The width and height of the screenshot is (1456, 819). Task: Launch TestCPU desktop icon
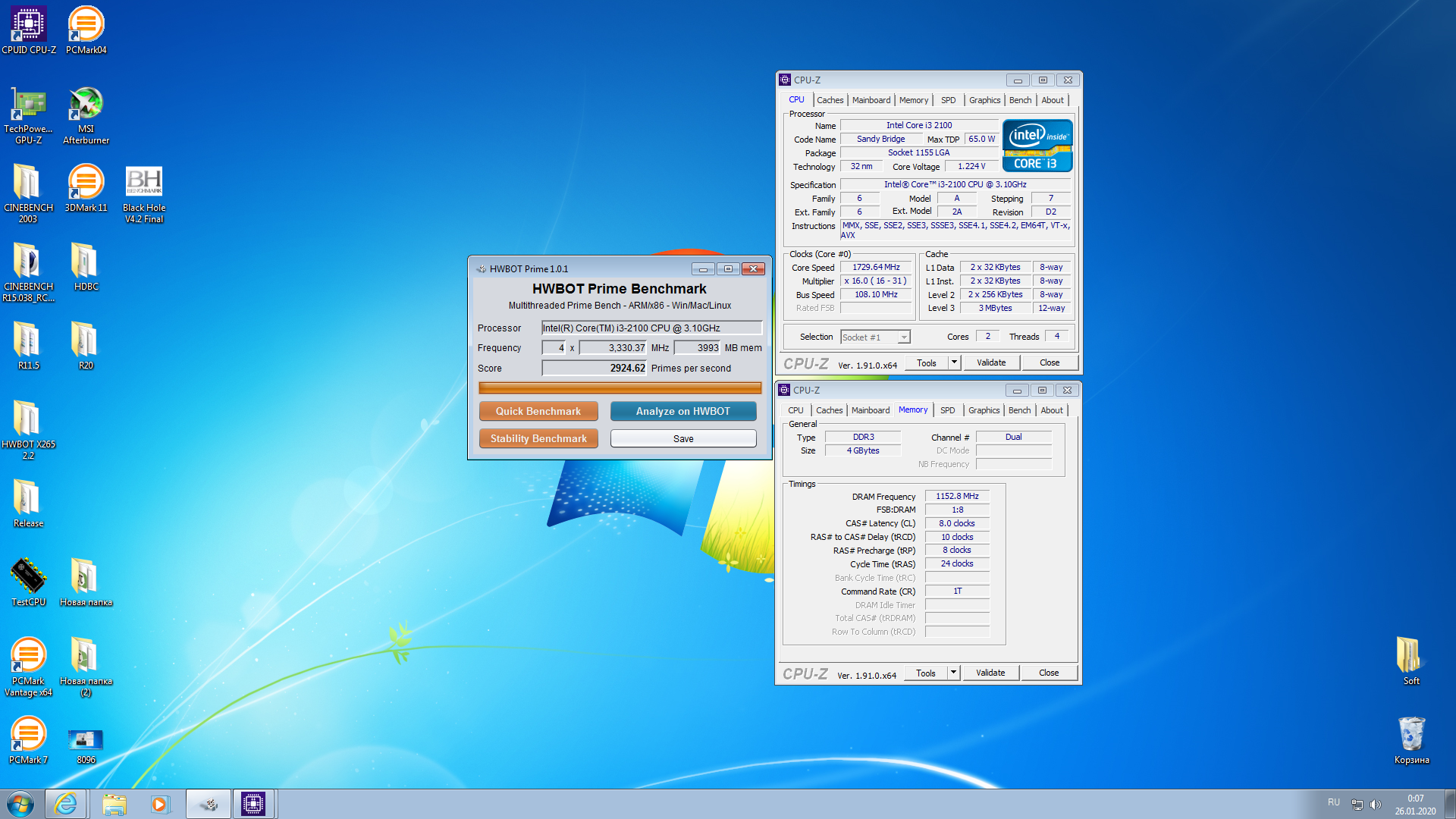pyautogui.click(x=29, y=583)
